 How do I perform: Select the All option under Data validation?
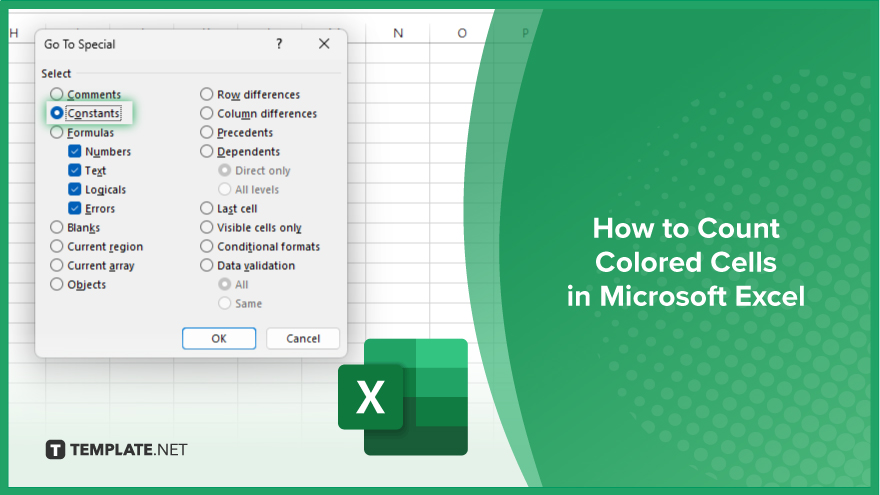tap(224, 284)
